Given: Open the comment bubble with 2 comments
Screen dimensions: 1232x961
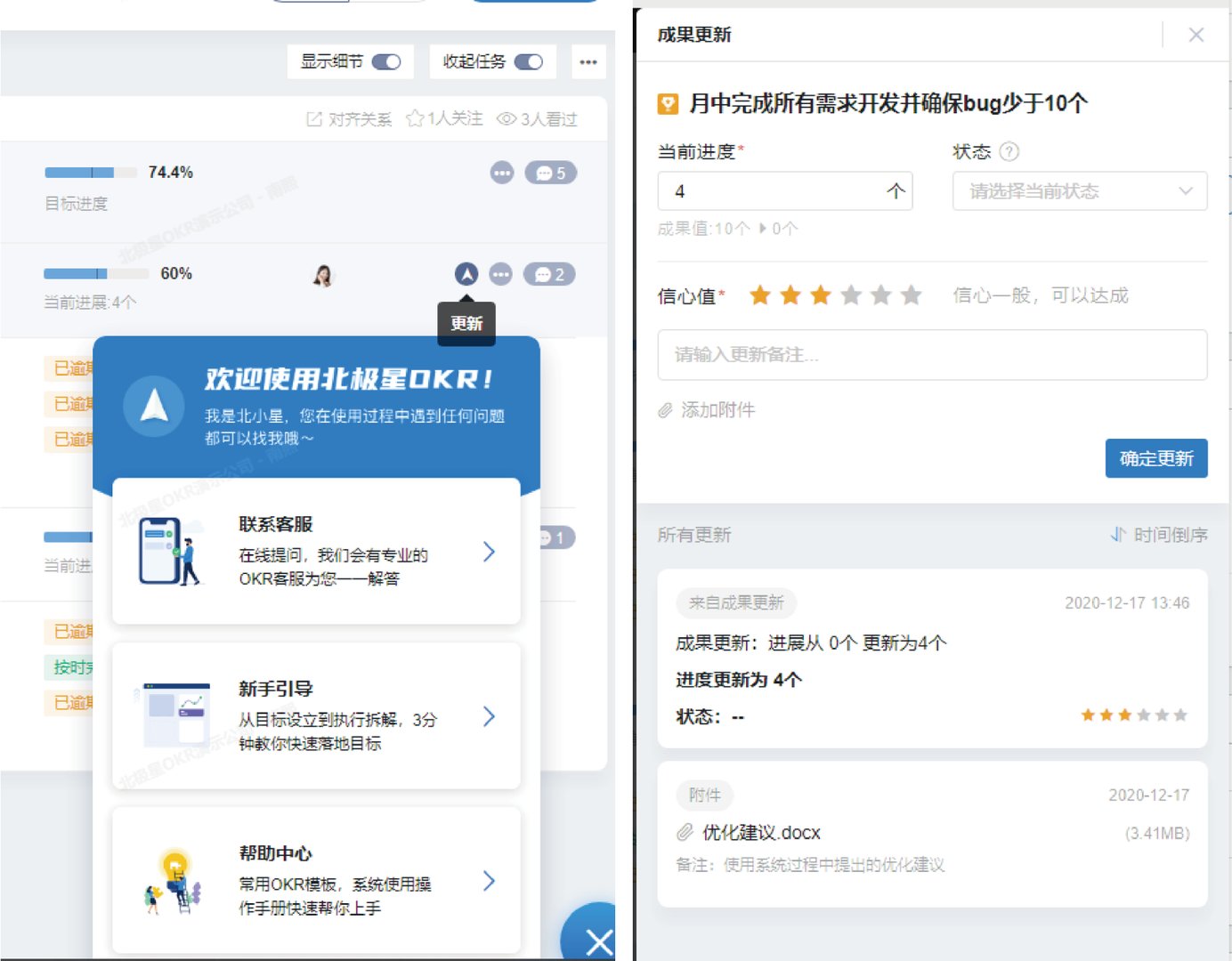Looking at the screenshot, I should click(x=549, y=274).
